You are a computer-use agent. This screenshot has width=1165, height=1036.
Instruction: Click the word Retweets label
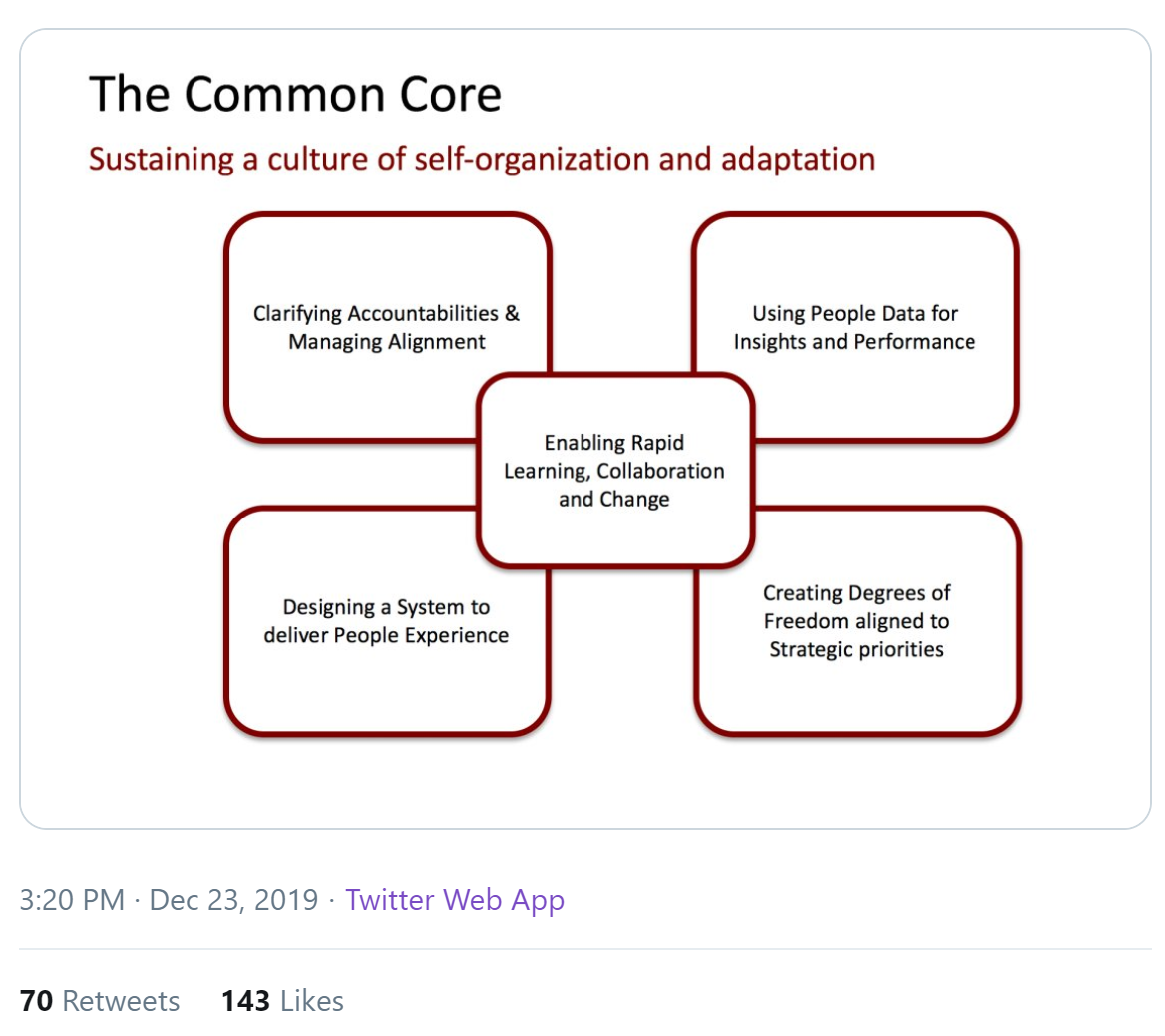tap(121, 1000)
